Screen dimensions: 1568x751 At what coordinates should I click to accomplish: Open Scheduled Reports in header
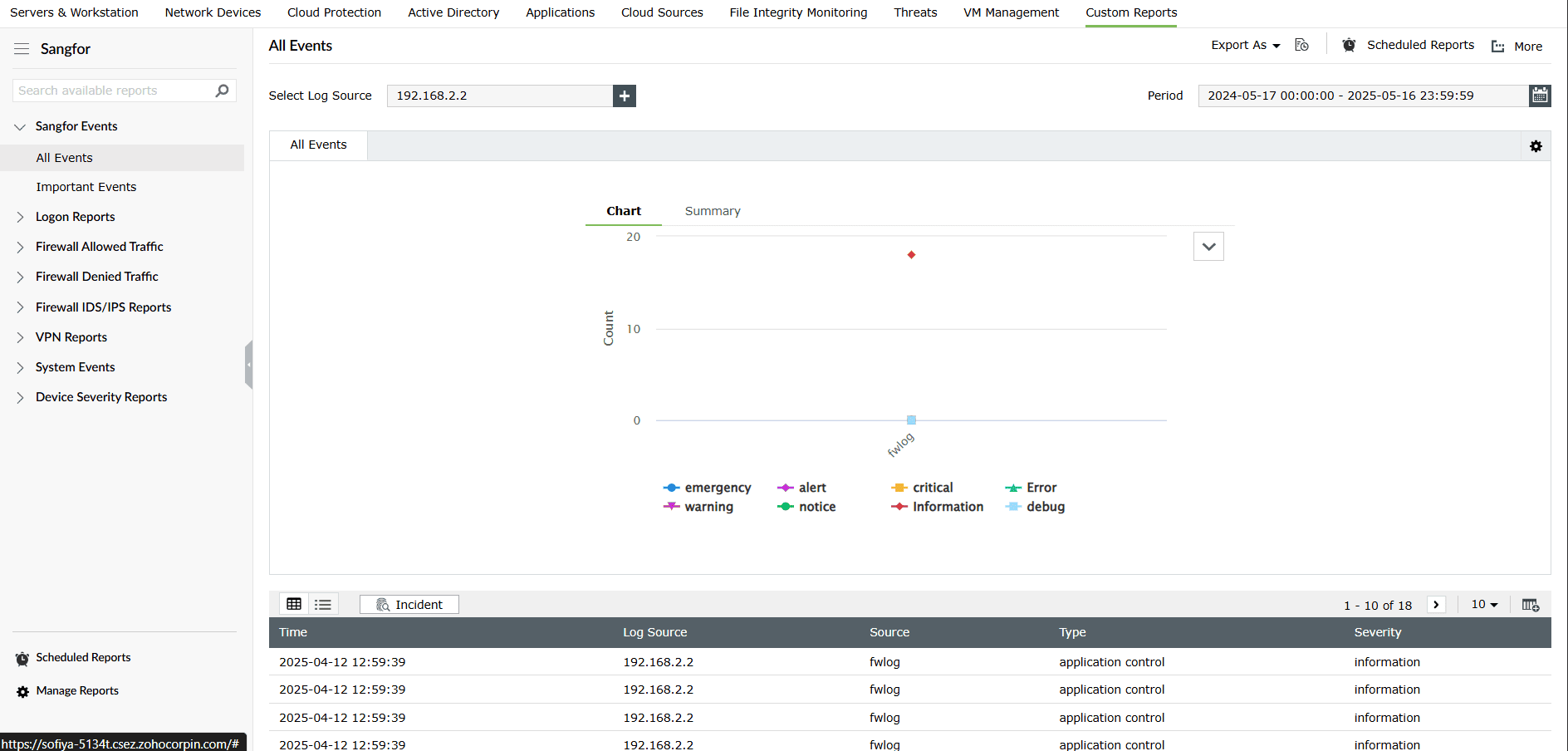pyautogui.click(x=1420, y=45)
